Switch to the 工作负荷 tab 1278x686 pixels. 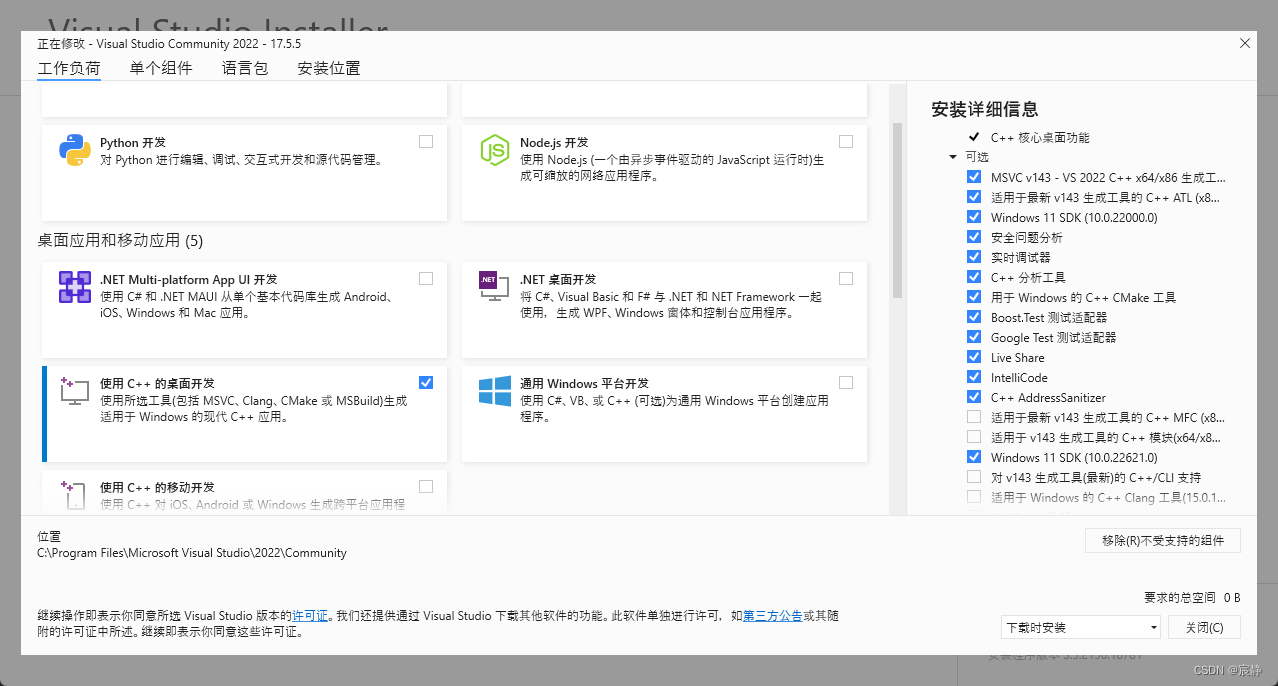coord(69,68)
